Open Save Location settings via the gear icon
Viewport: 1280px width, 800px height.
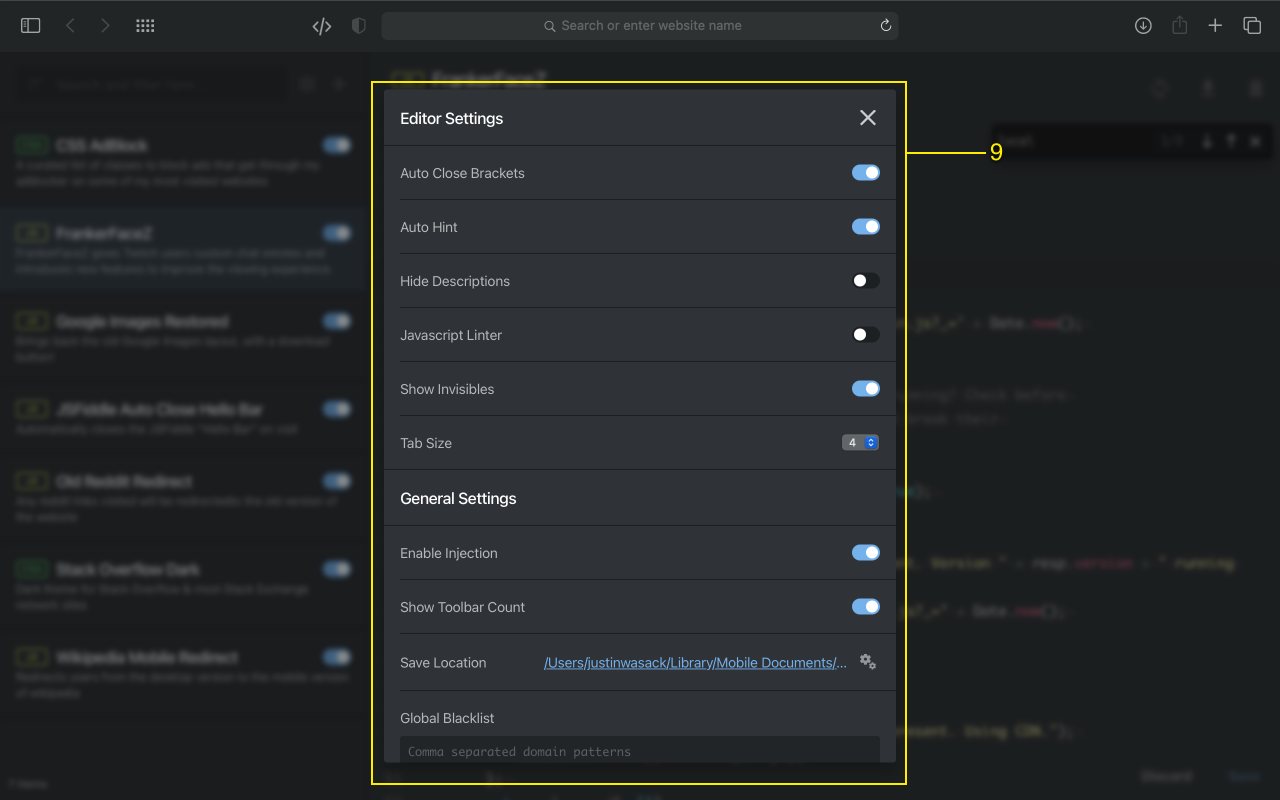tap(867, 661)
